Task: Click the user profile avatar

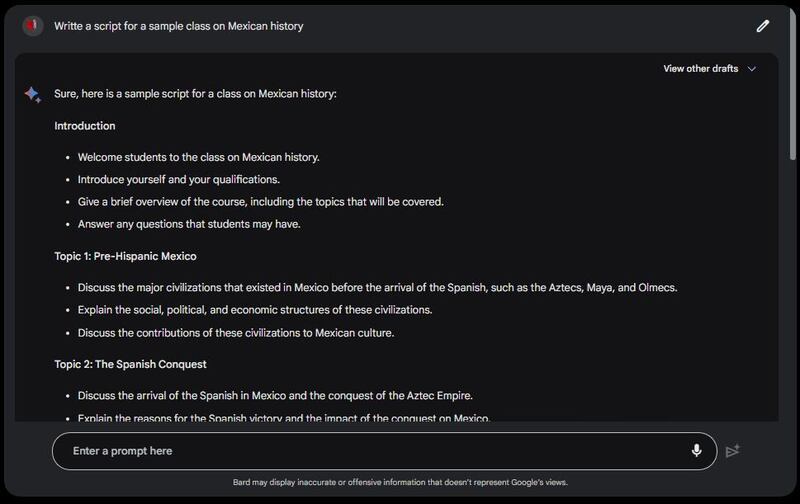Action: coord(33,26)
